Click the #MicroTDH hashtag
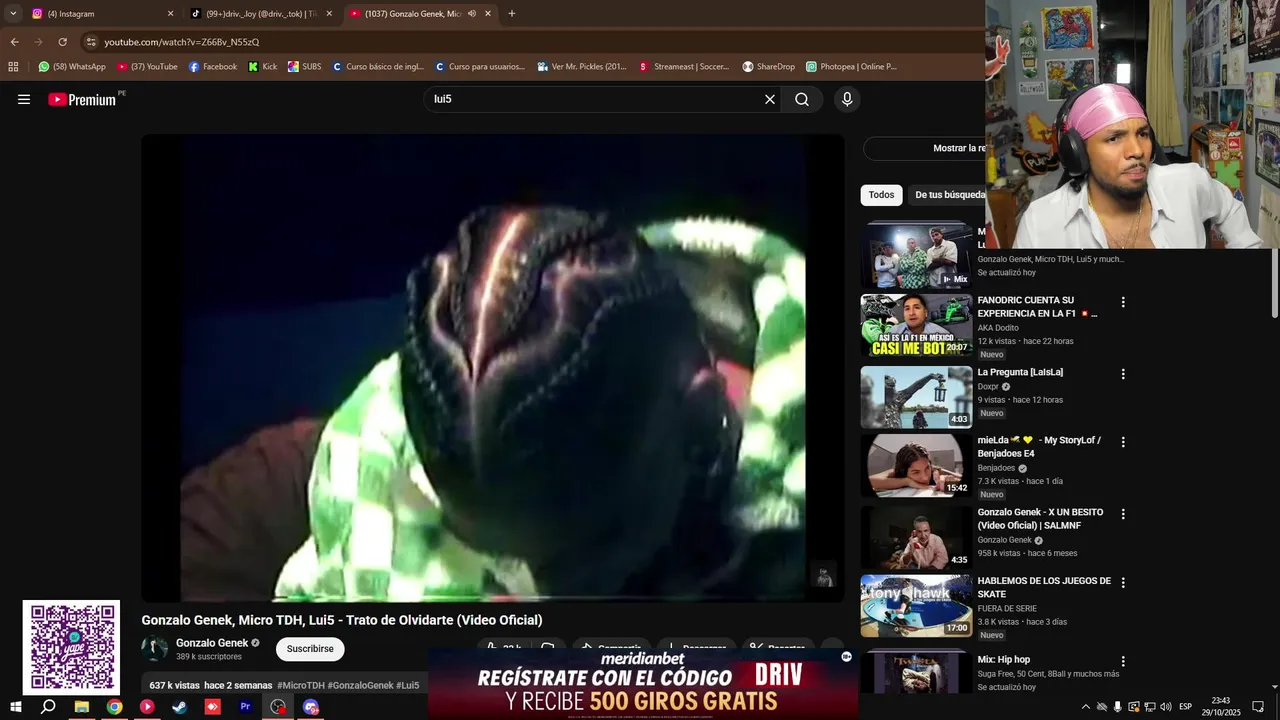Image resolution: width=1280 pixels, height=720 pixels. point(301,686)
